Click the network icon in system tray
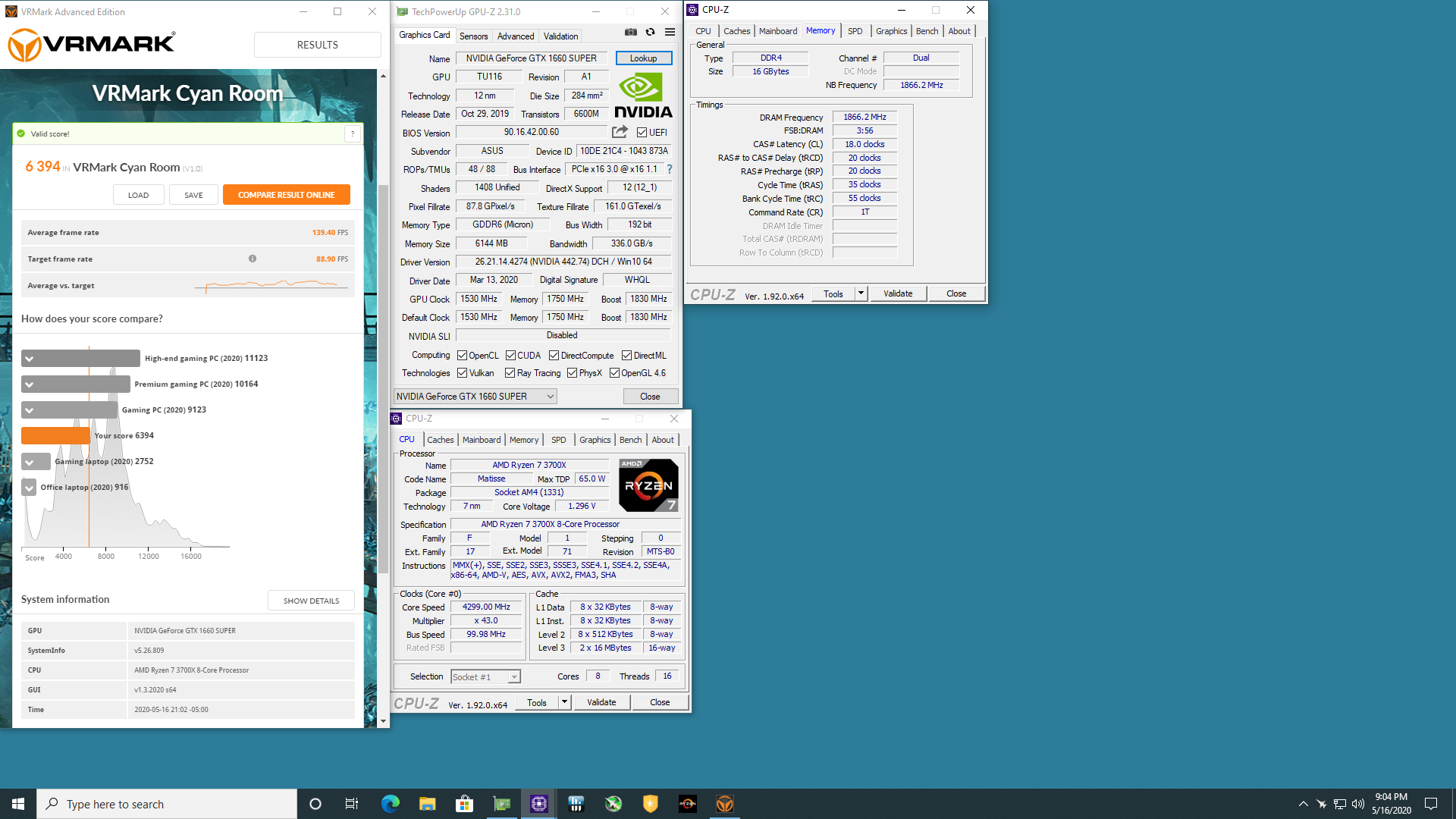 1339,804
